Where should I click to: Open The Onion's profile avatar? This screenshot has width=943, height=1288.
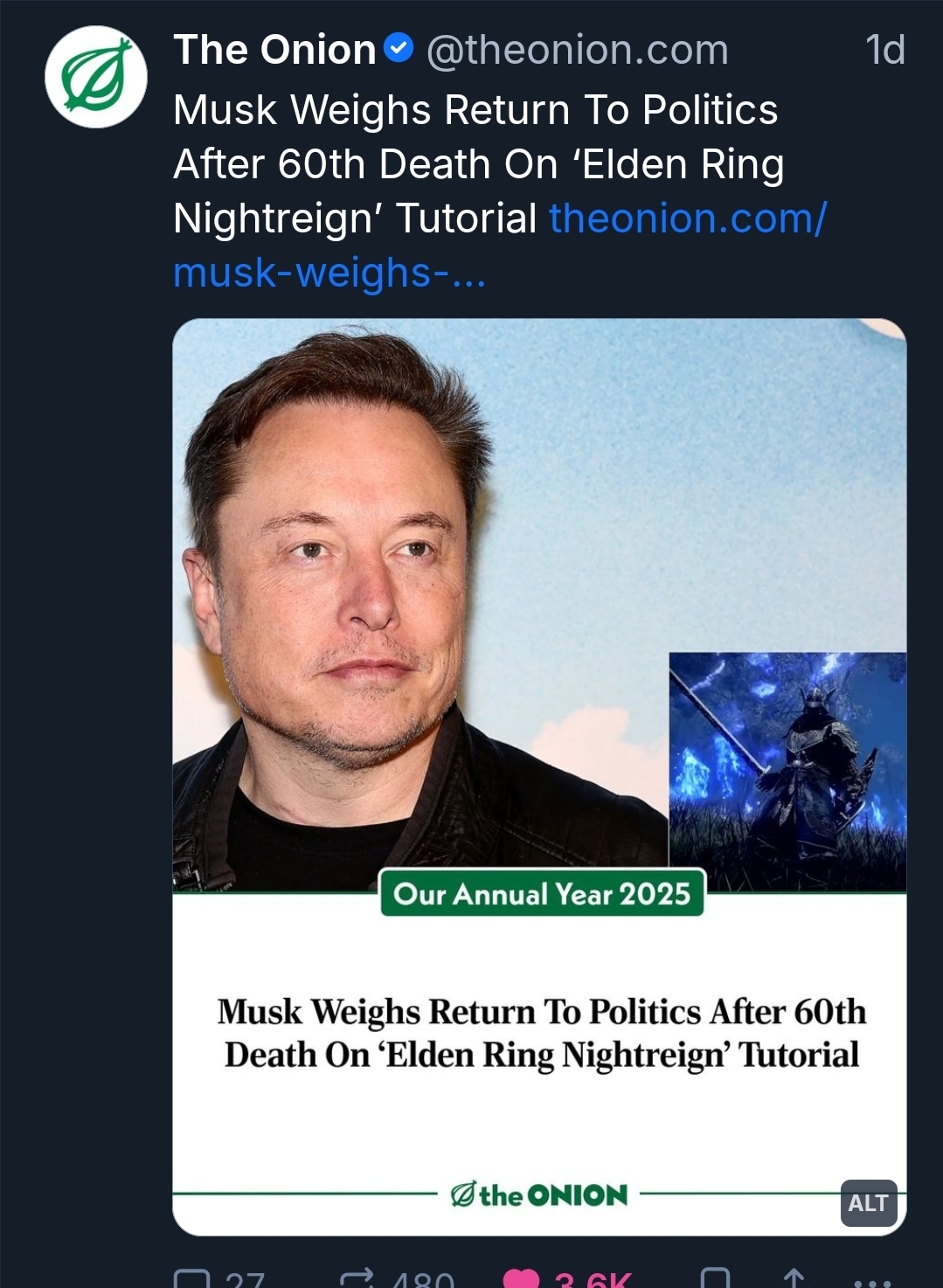coord(96,77)
